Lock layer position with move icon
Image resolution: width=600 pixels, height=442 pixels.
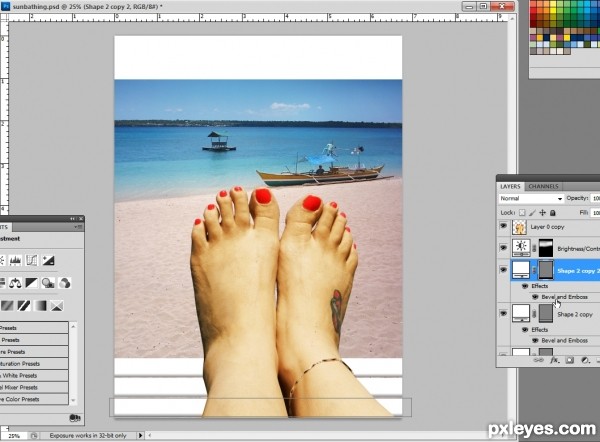pos(543,213)
